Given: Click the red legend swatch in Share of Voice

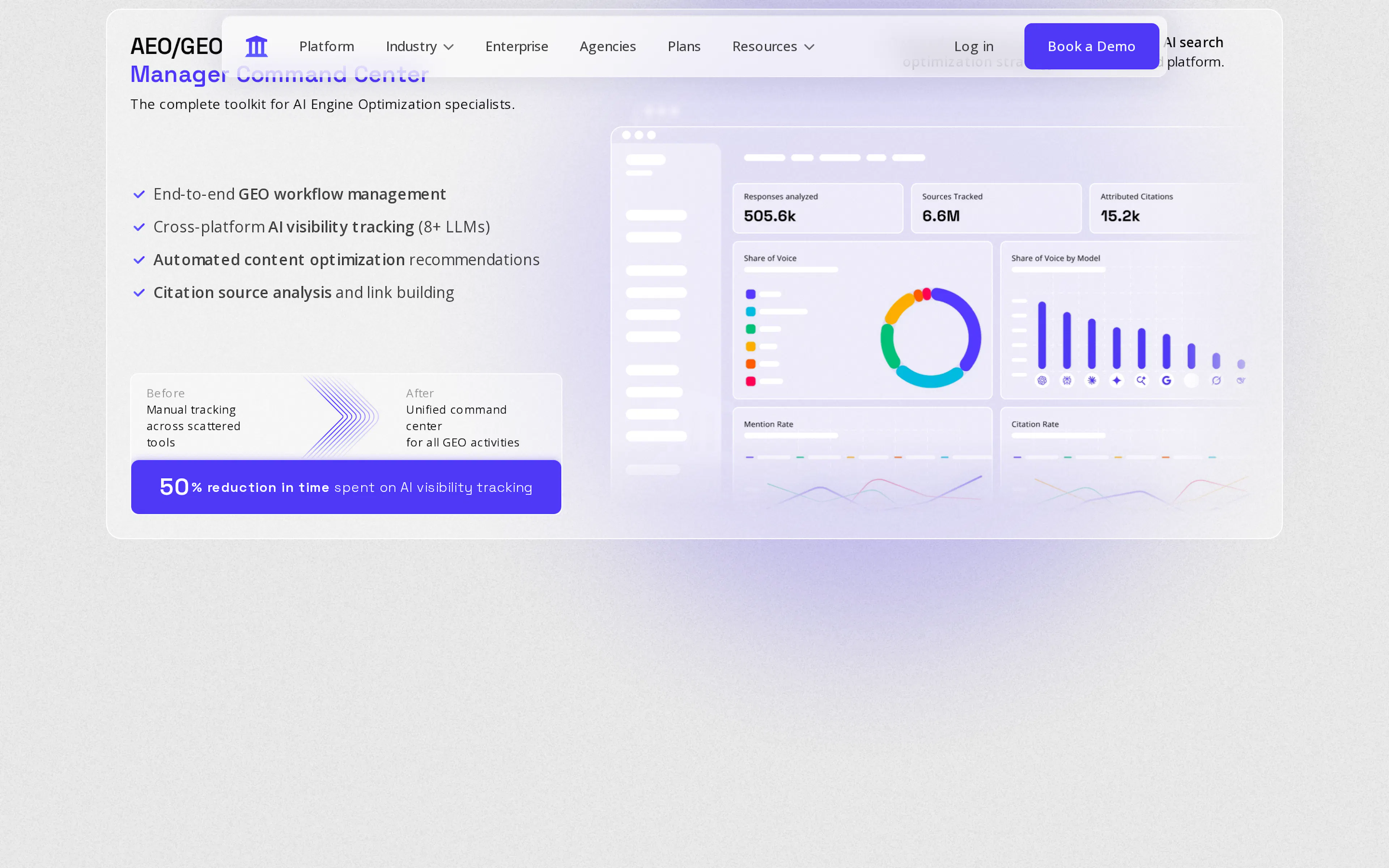Looking at the screenshot, I should click(x=750, y=381).
